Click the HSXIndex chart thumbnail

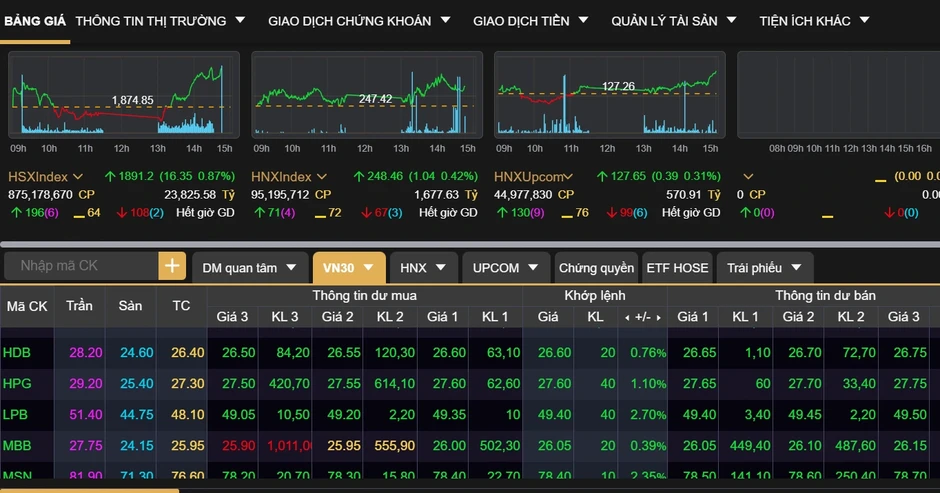pyautogui.click(x=123, y=95)
